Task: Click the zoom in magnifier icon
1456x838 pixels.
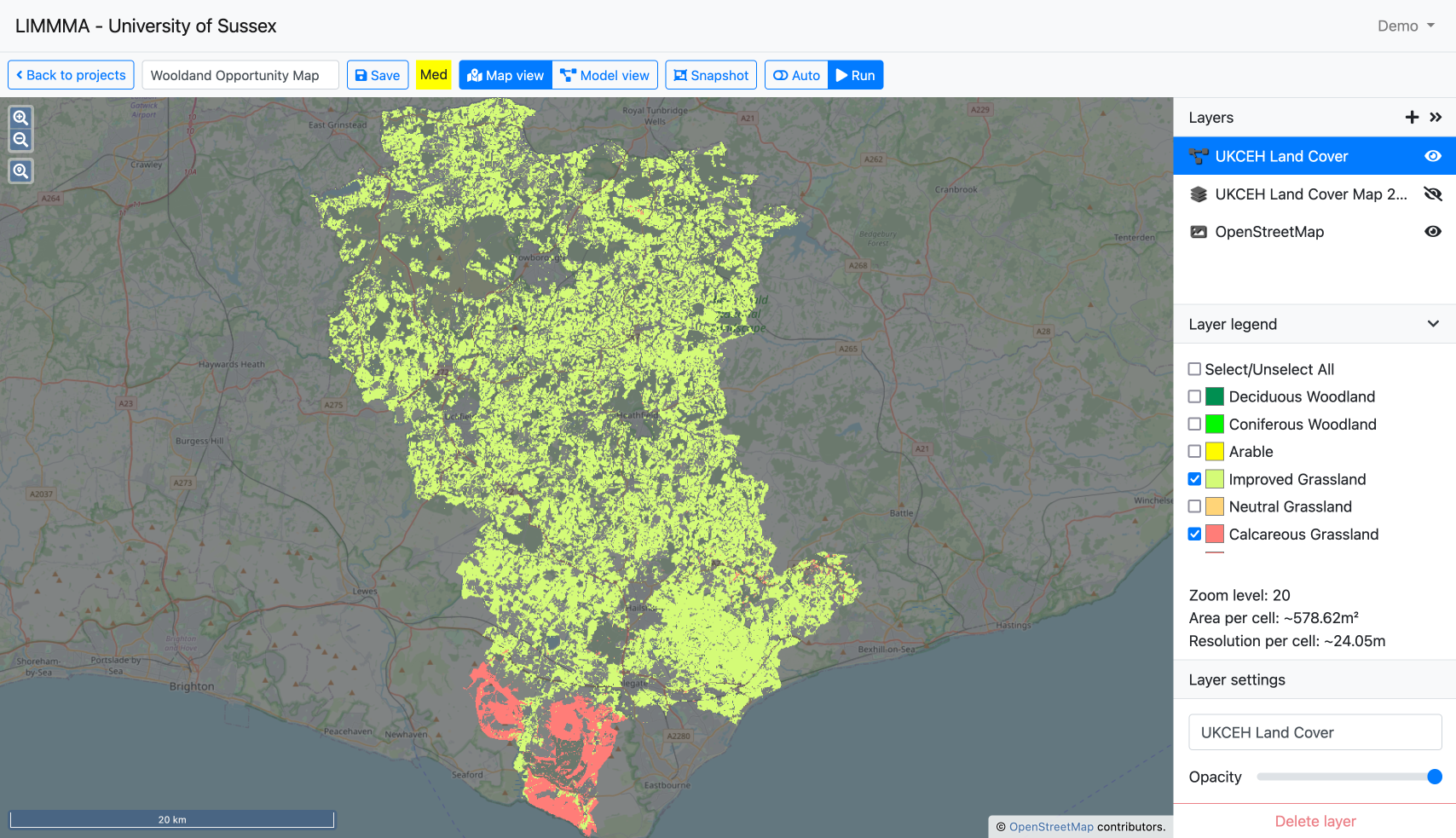Action: (x=20, y=118)
